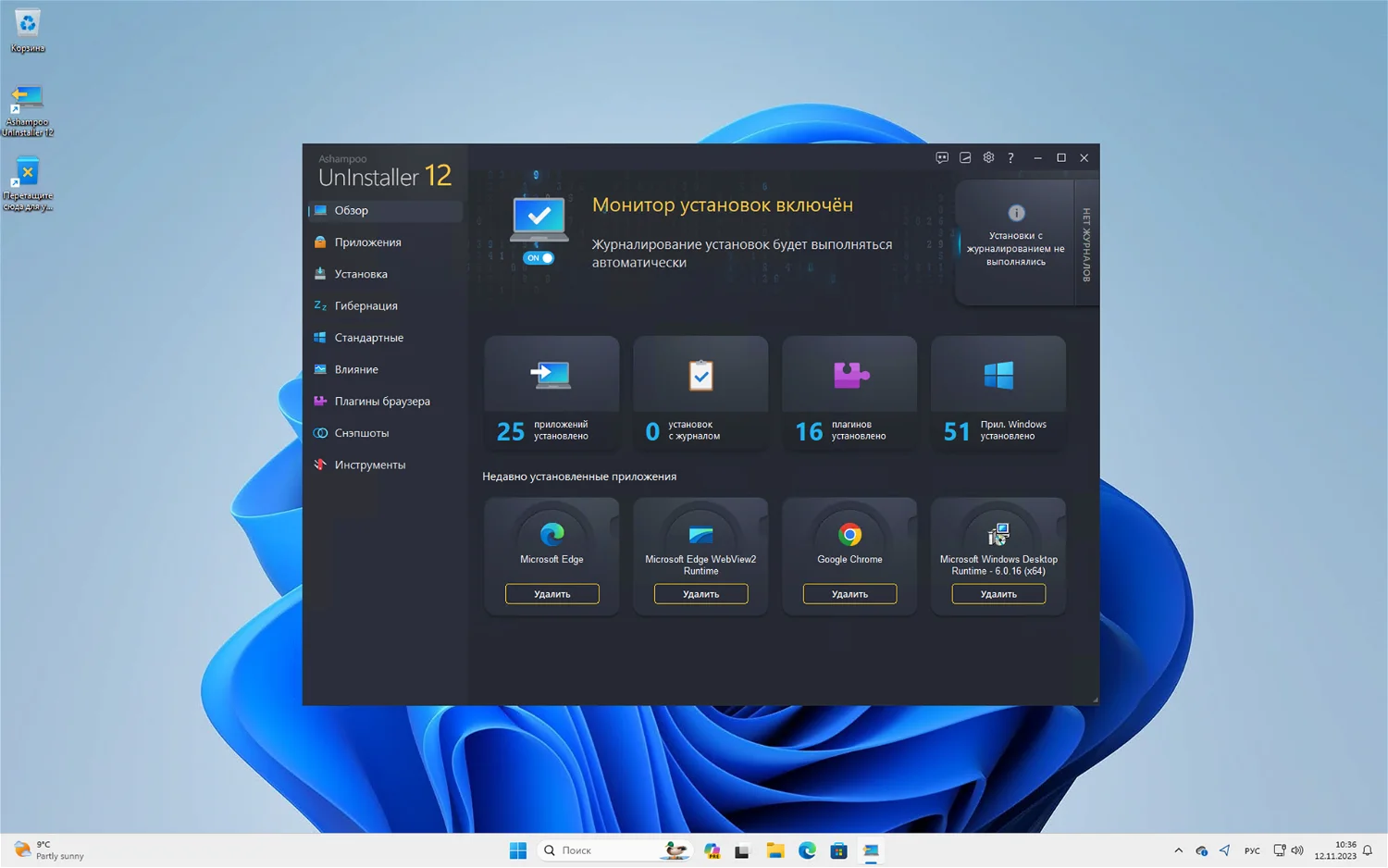The height and width of the screenshot is (868, 1388).
Task: Select the Корзина desktop icon
Action: (x=28, y=31)
